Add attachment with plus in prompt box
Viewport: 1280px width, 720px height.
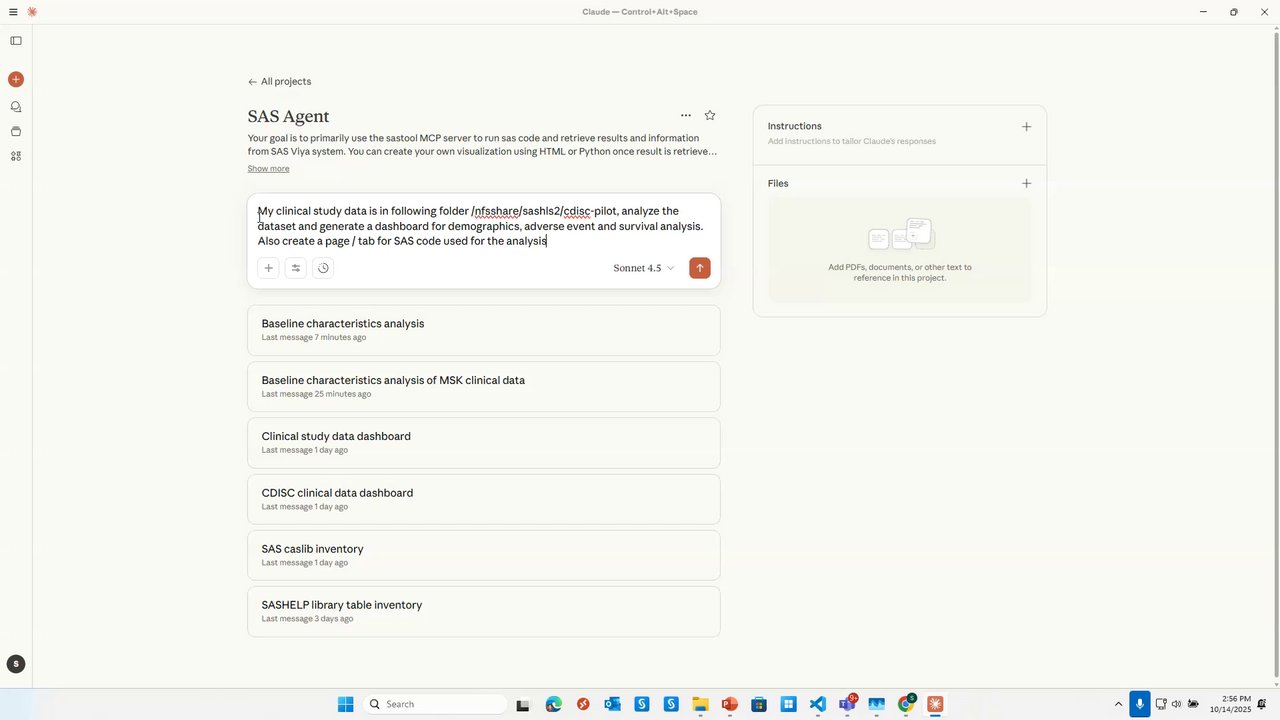pyautogui.click(x=268, y=268)
